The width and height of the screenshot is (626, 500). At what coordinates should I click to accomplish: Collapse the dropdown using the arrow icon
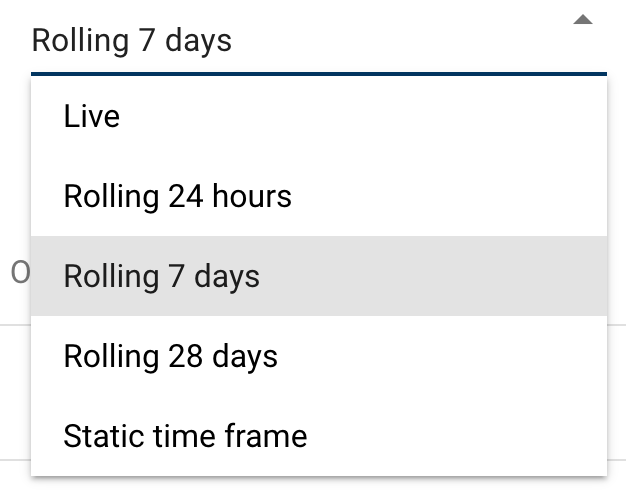pos(583,20)
